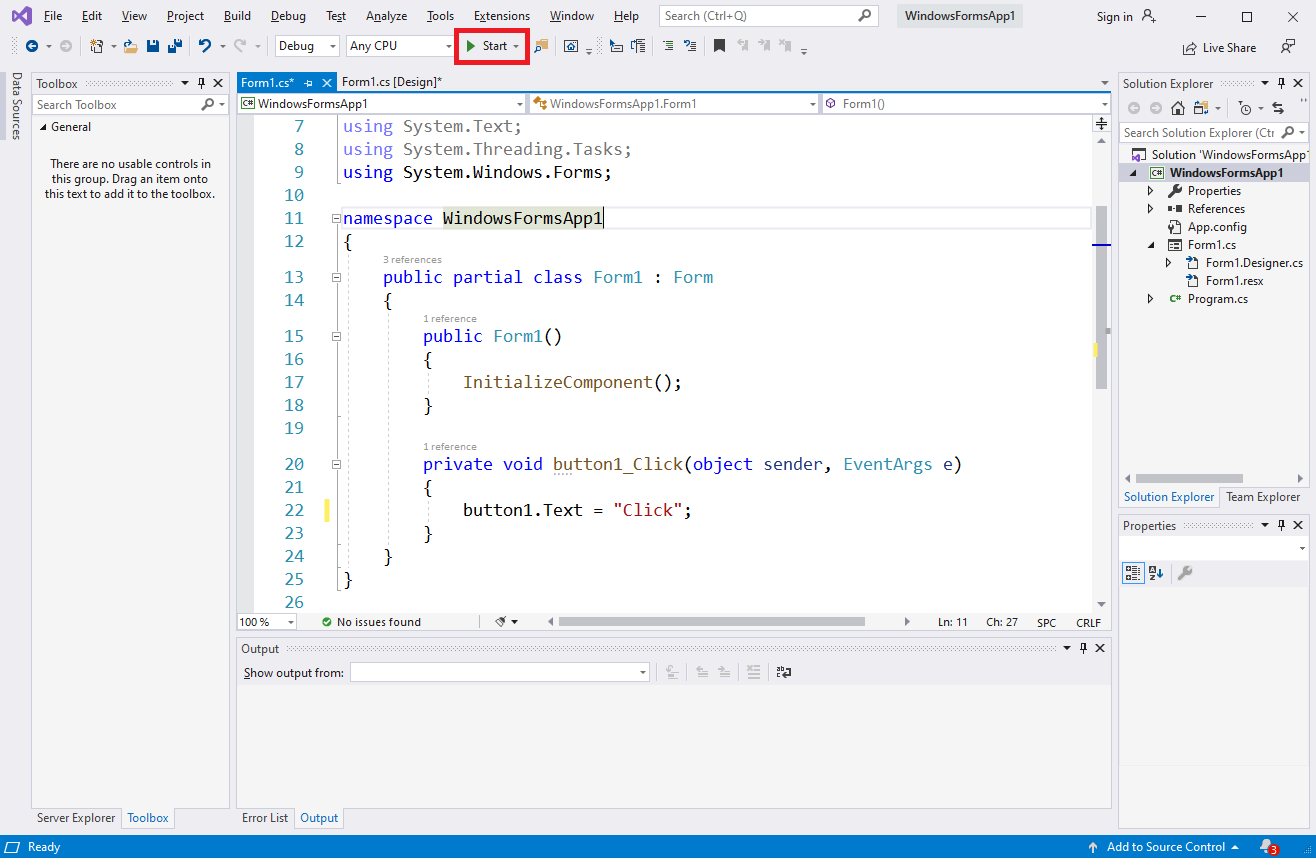Collapse the Form1.cs node in Solution Explorer
This screenshot has height=858, width=1316.
tap(1150, 245)
